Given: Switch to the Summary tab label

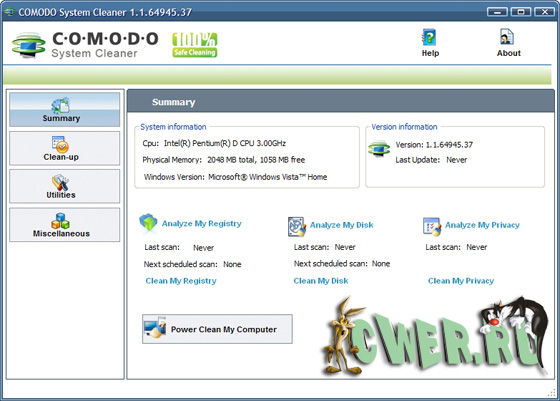Looking at the screenshot, I should click(61, 118).
